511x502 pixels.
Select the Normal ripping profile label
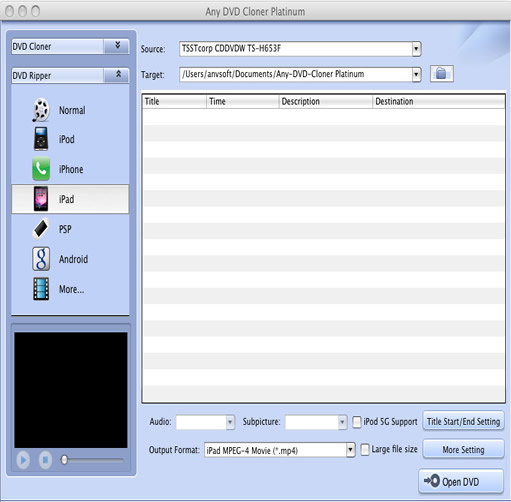click(72, 110)
